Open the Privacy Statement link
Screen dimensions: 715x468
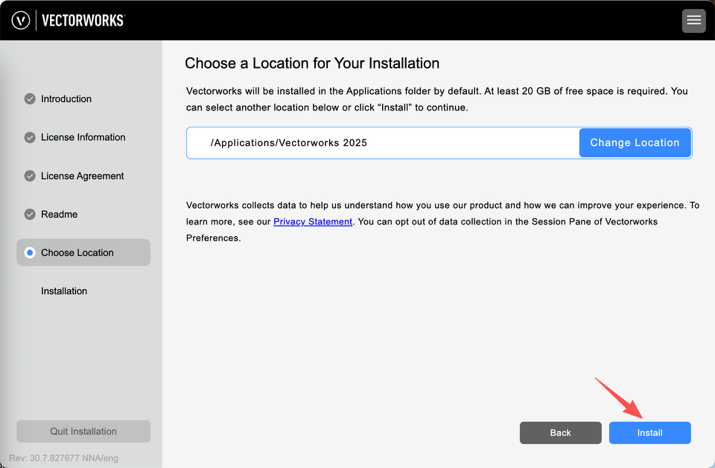click(x=313, y=222)
